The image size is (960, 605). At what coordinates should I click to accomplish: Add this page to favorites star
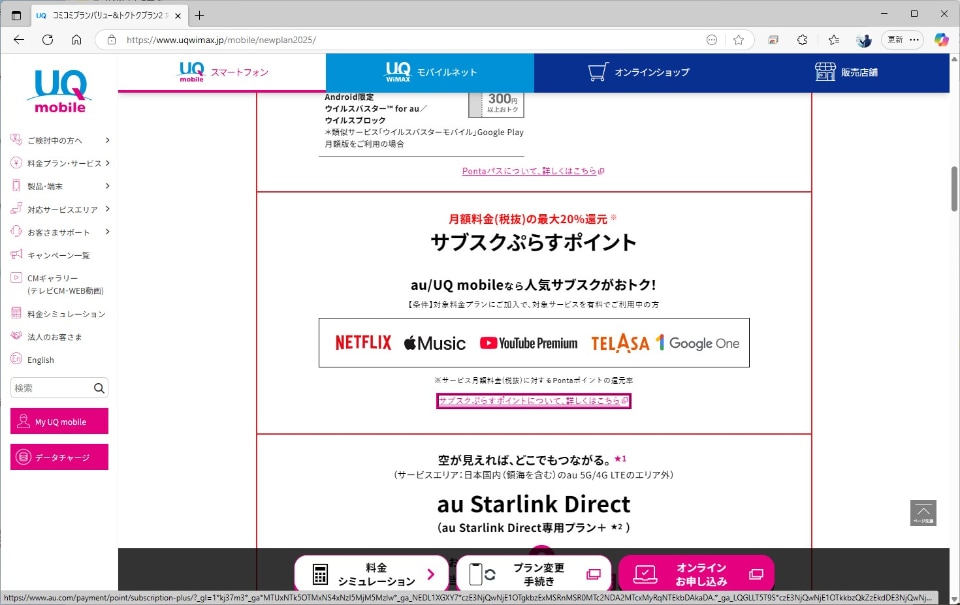pos(738,40)
